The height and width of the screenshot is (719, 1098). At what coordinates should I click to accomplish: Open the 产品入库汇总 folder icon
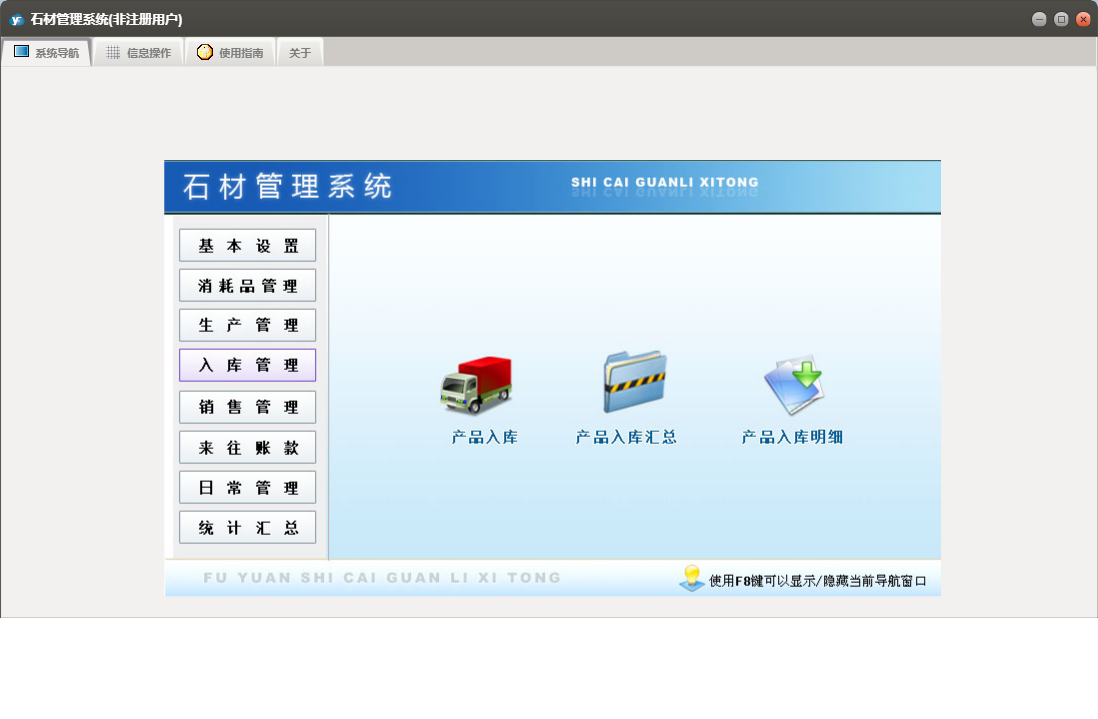tap(634, 382)
